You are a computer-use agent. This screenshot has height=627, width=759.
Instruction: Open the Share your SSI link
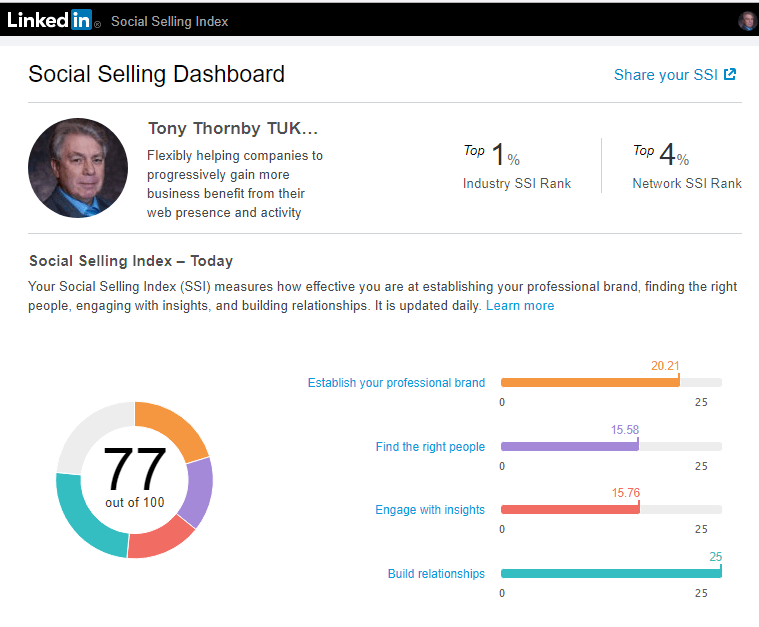[x=665, y=75]
